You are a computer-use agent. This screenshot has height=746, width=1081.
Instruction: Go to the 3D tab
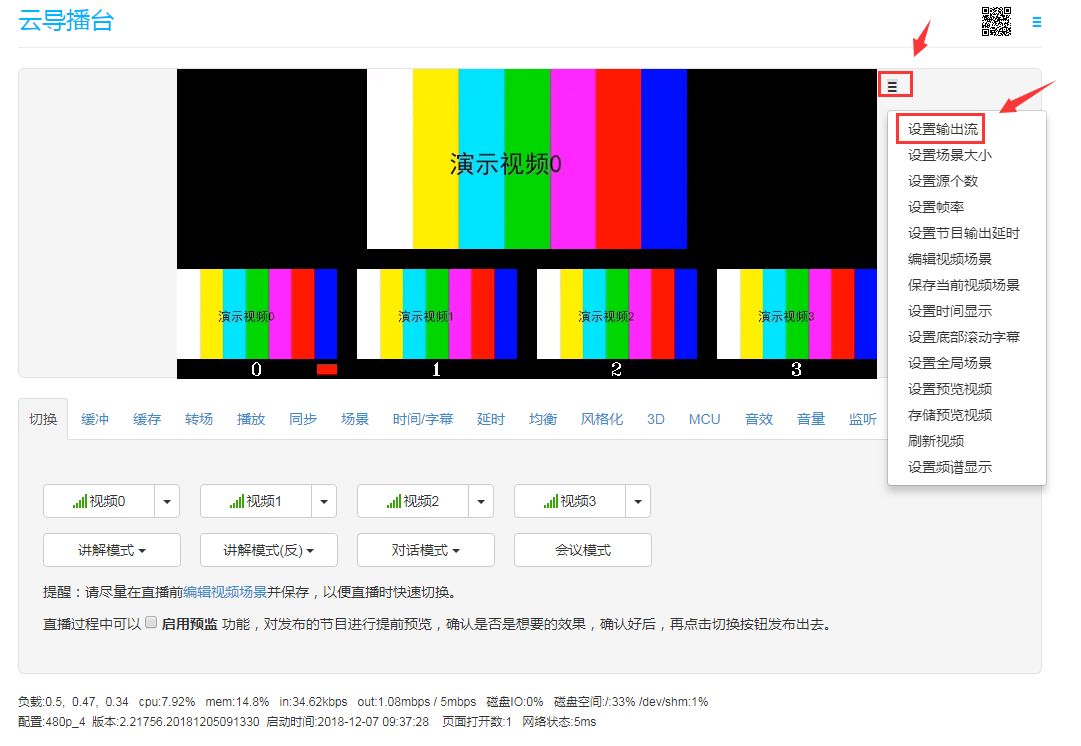(656, 419)
